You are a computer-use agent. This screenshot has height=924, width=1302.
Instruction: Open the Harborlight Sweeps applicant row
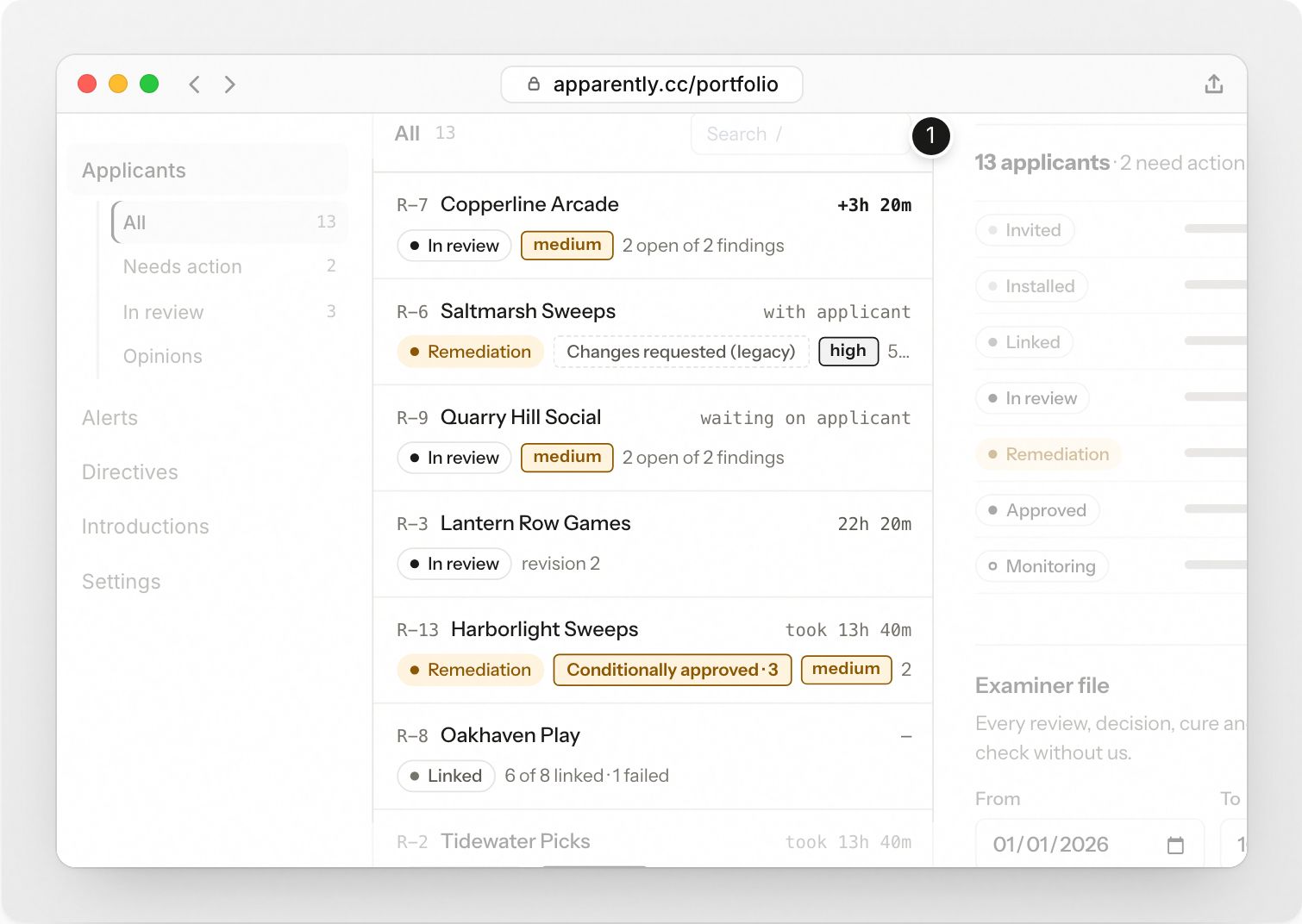pos(653,650)
